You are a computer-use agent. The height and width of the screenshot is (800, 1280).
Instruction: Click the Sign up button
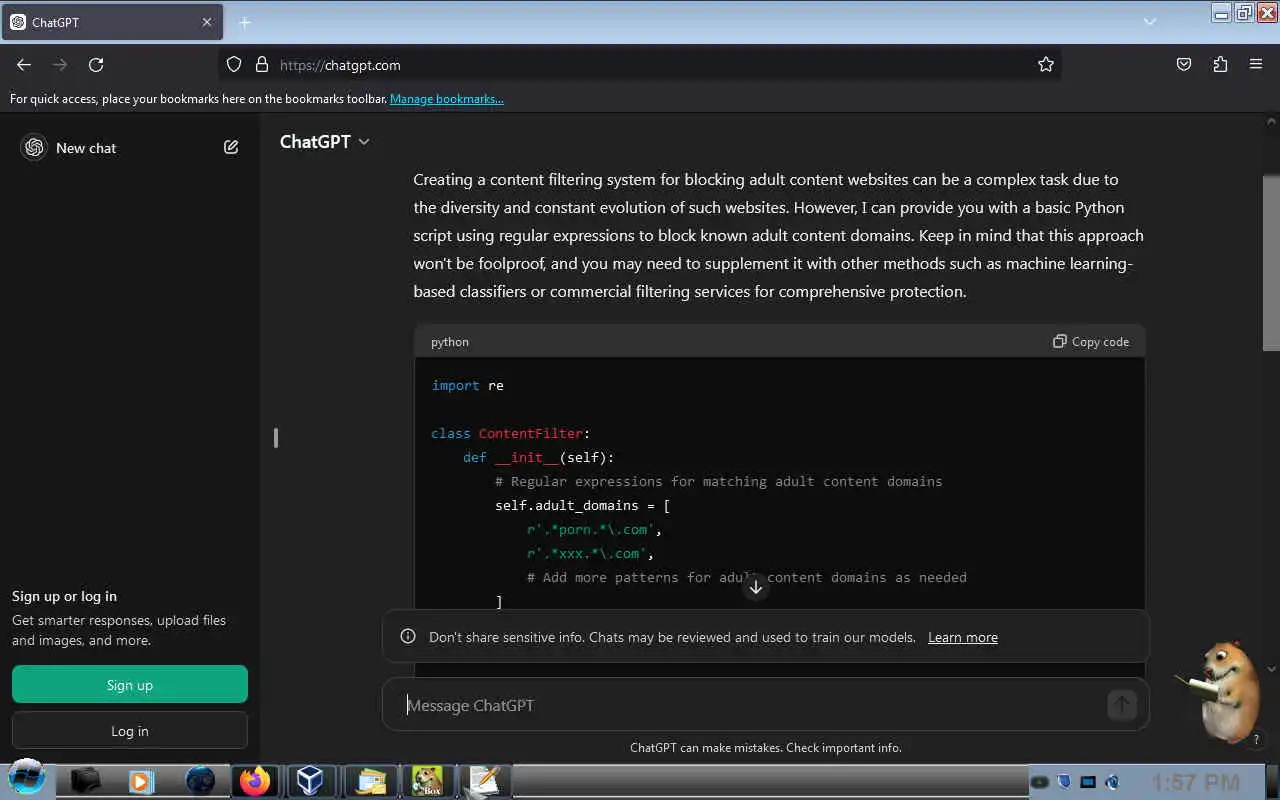pos(130,685)
